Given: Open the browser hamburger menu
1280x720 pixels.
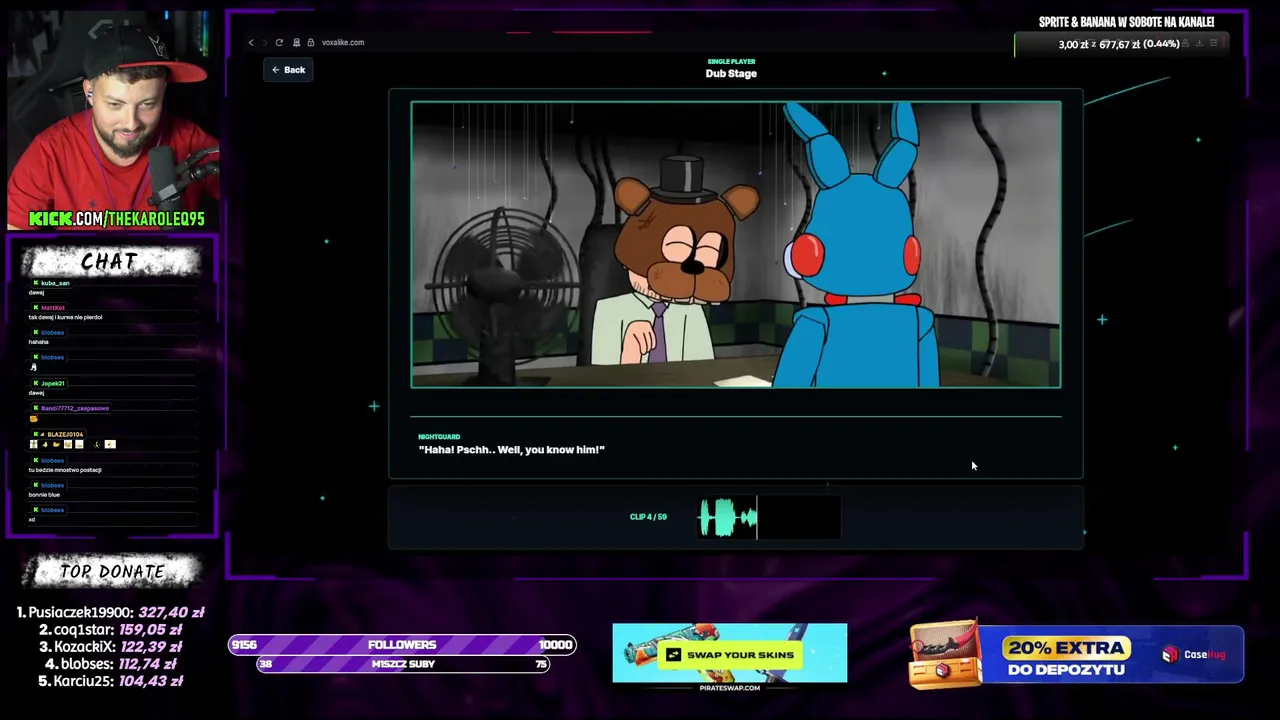Looking at the screenshot, I should (x=1213, y=43).
